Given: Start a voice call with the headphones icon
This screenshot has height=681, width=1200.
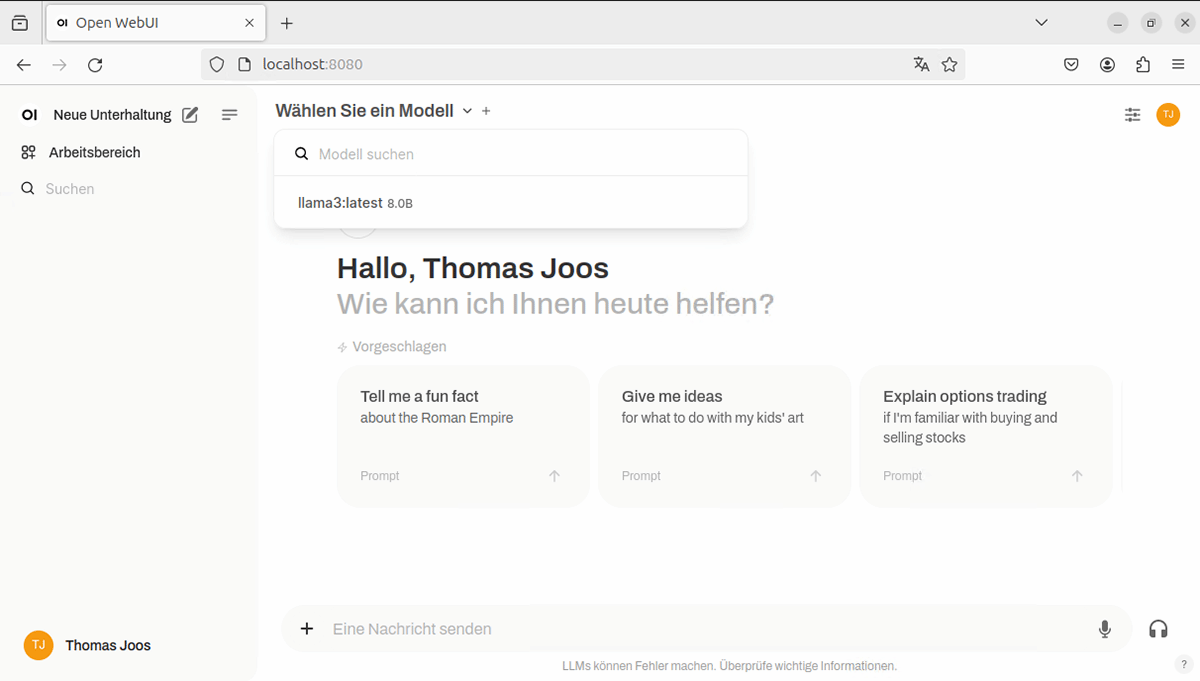Looking at the screenshot, I should [x=1158, y=629].
